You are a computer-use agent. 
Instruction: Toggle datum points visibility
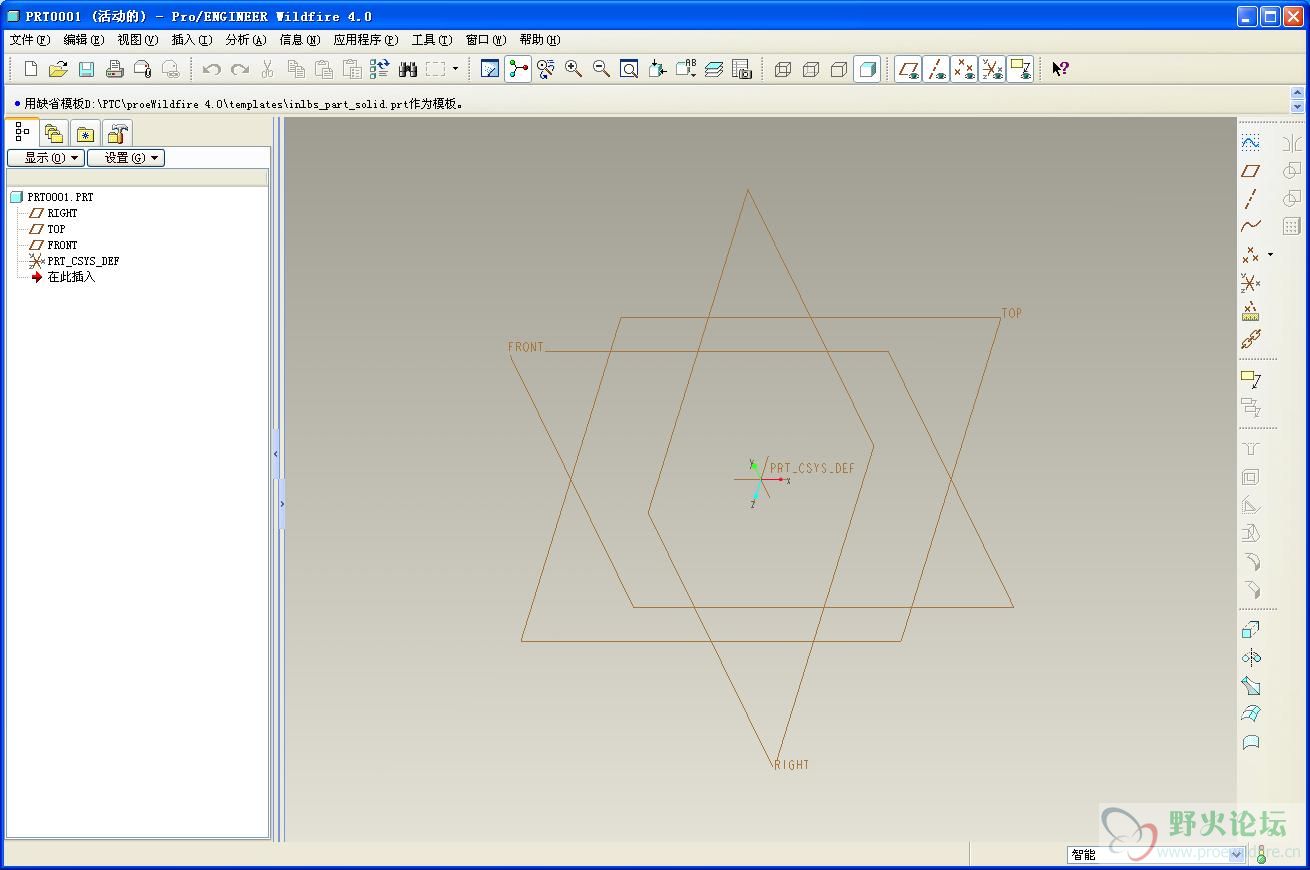point(964,69)
